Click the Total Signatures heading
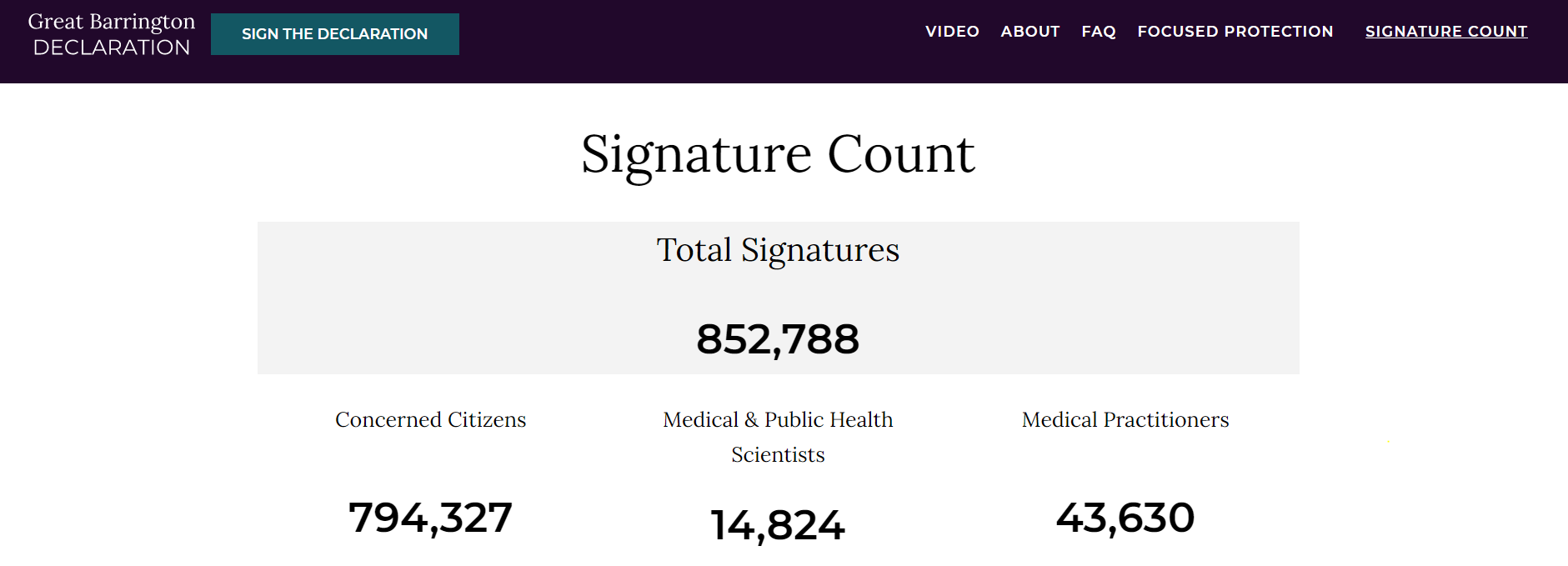The width and height of the screenshot is (1568, 566). [x=777, y=250]
